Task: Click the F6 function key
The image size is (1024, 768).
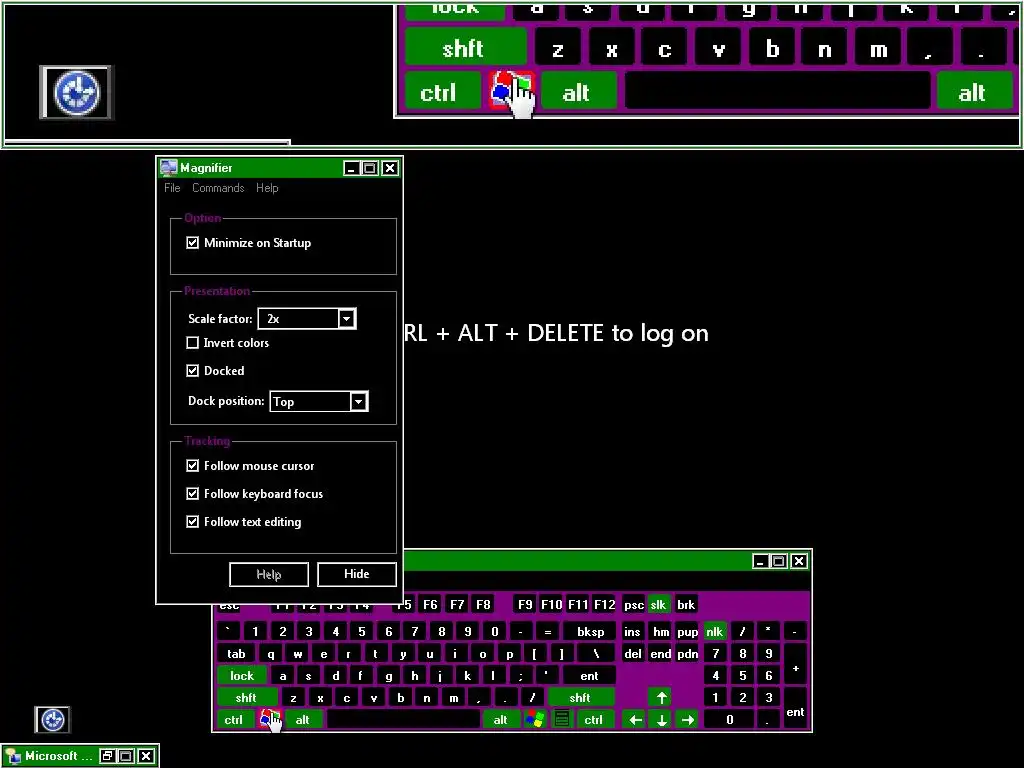Action: tap(430, 604)
